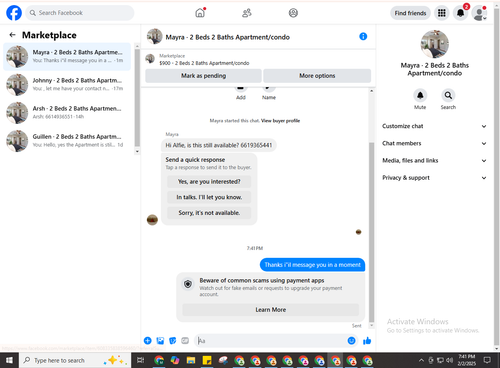Click chat list scrollbar down arrow
This screenshot has height=368, width=500.
coord(137,151)
